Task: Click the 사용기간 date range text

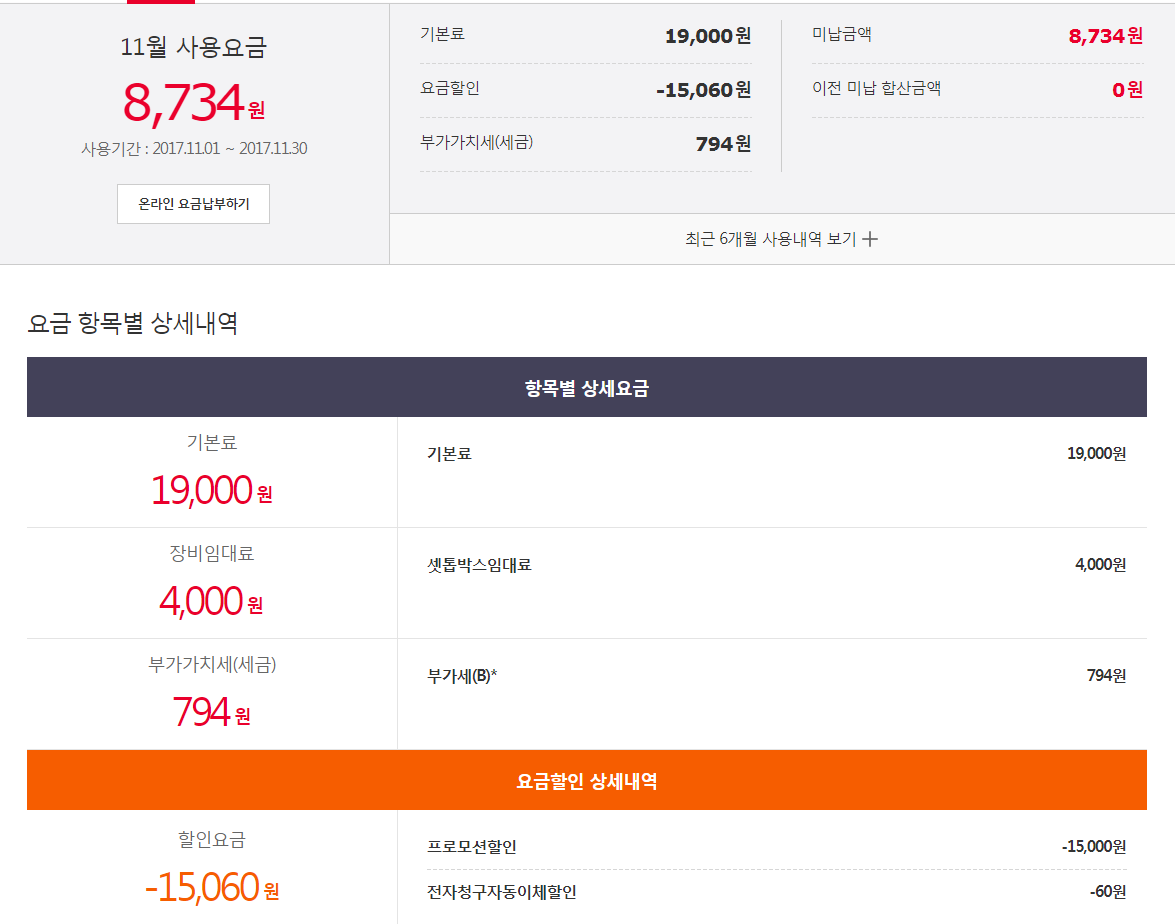Action: pos(194,149)
